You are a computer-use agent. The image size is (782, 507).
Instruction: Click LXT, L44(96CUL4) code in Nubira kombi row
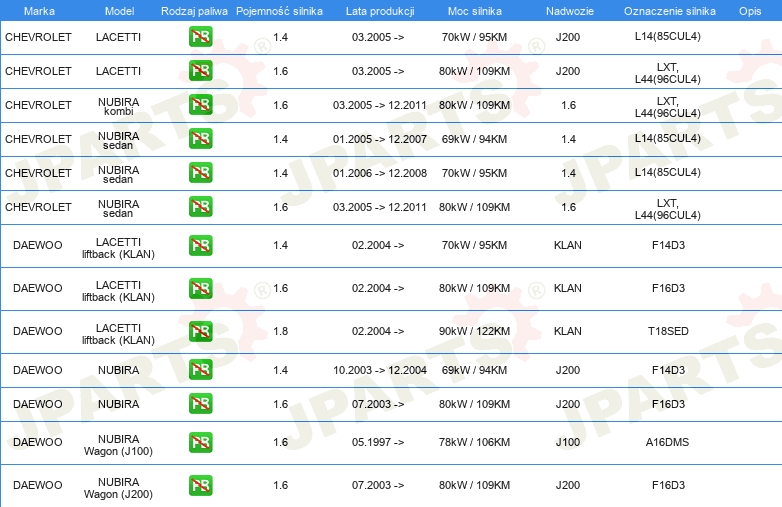[668, 107]
